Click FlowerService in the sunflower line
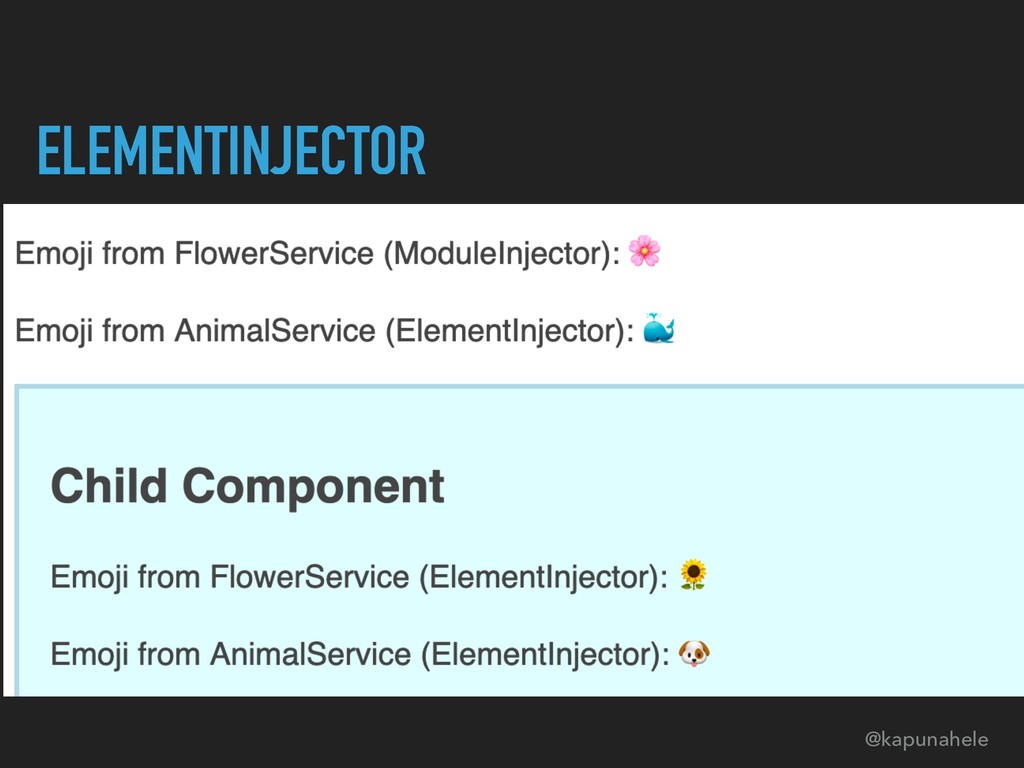 point(310,577)
